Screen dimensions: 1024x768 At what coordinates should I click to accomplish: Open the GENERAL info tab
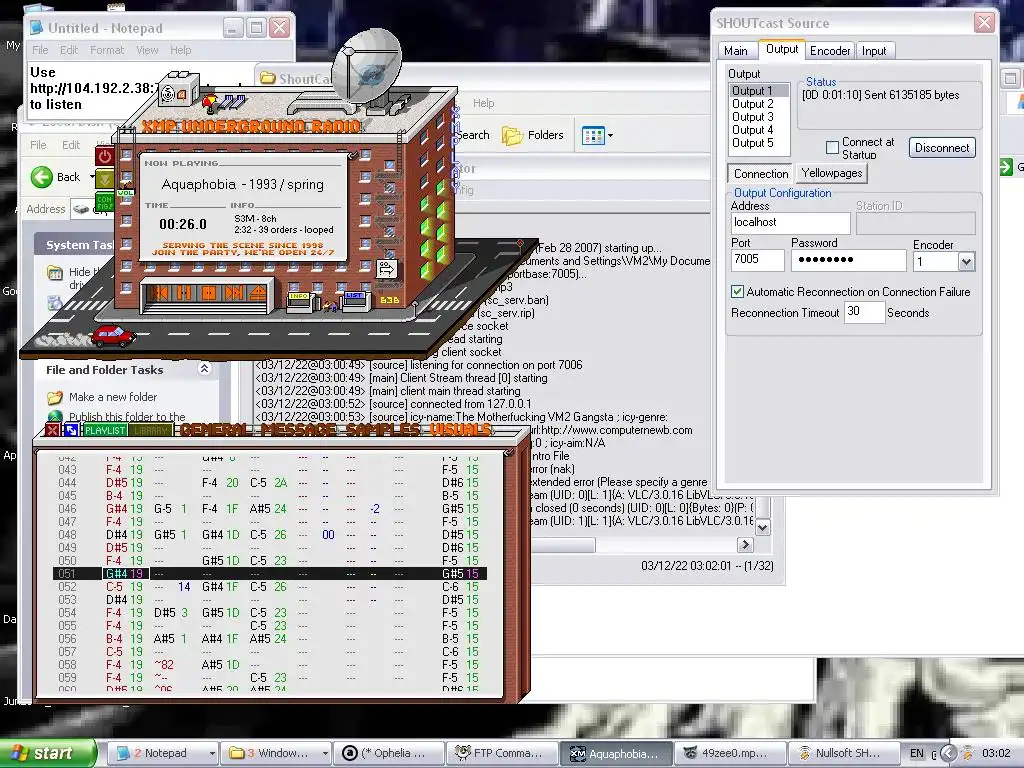(216, 430)
